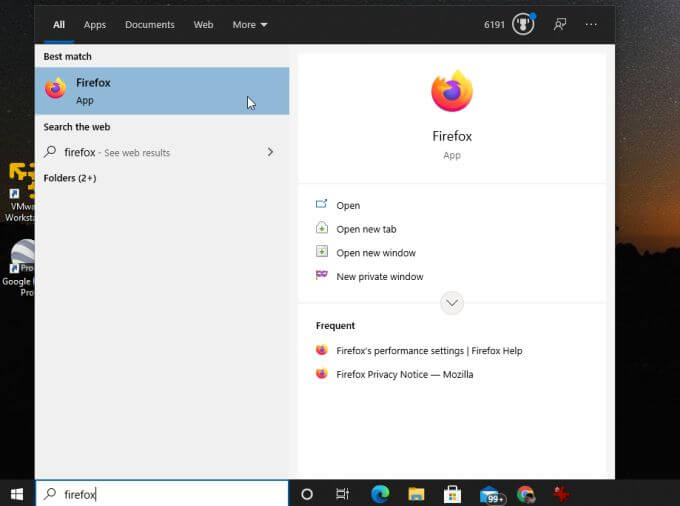The height and width of the screenshot is (506, 680).
Task: Open Microsoft Store from taskbar
Action: [452, 494]
